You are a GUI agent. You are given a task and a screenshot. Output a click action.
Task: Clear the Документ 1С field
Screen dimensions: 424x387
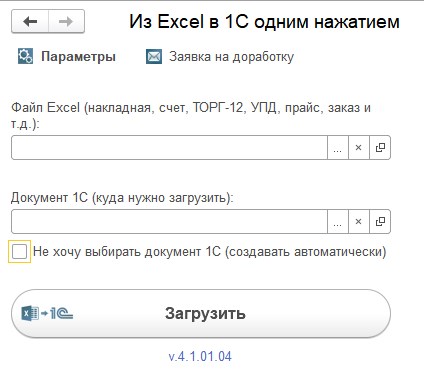pos(359,221)
